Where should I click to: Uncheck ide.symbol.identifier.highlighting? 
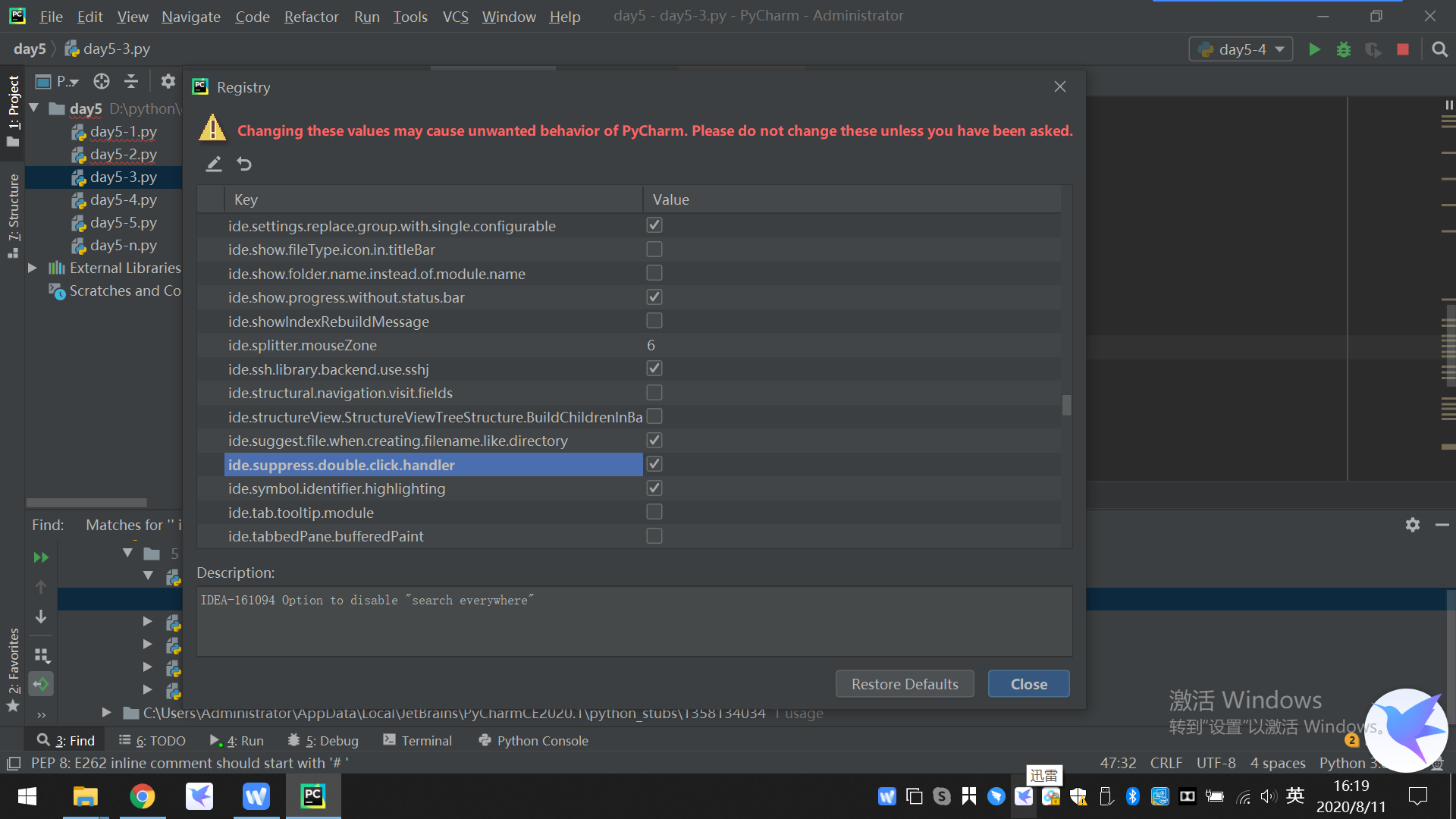[654, 488]
